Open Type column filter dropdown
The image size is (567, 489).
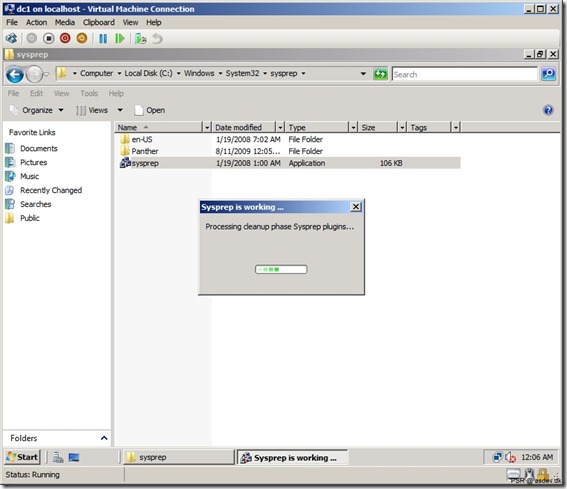[x=354, y=127]
